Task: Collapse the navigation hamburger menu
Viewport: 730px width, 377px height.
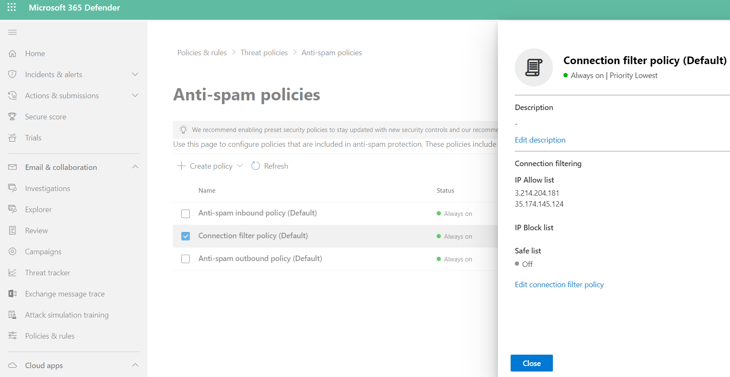Action: point(13,32)
